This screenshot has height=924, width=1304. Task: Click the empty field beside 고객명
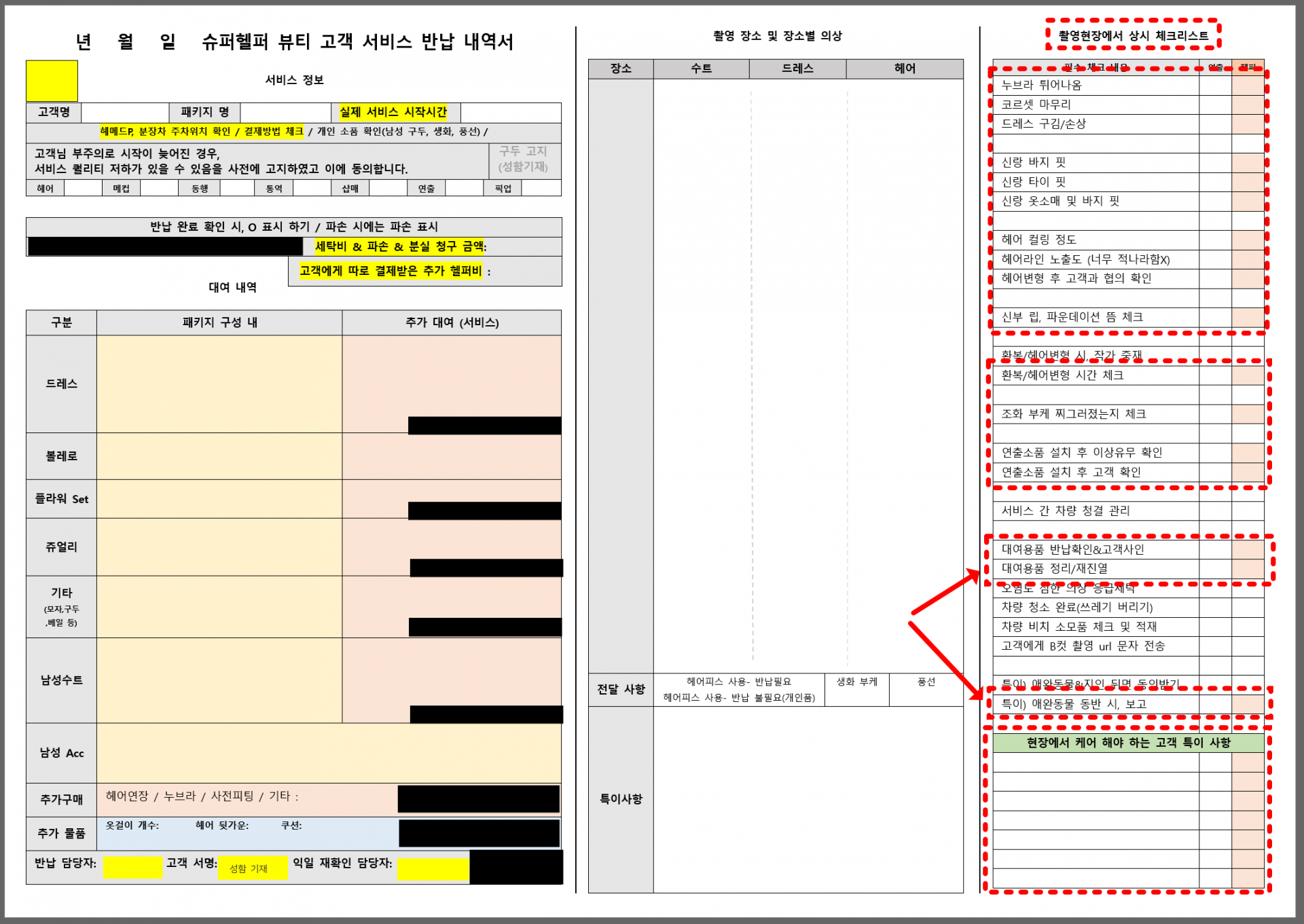[x=124, y=112]
